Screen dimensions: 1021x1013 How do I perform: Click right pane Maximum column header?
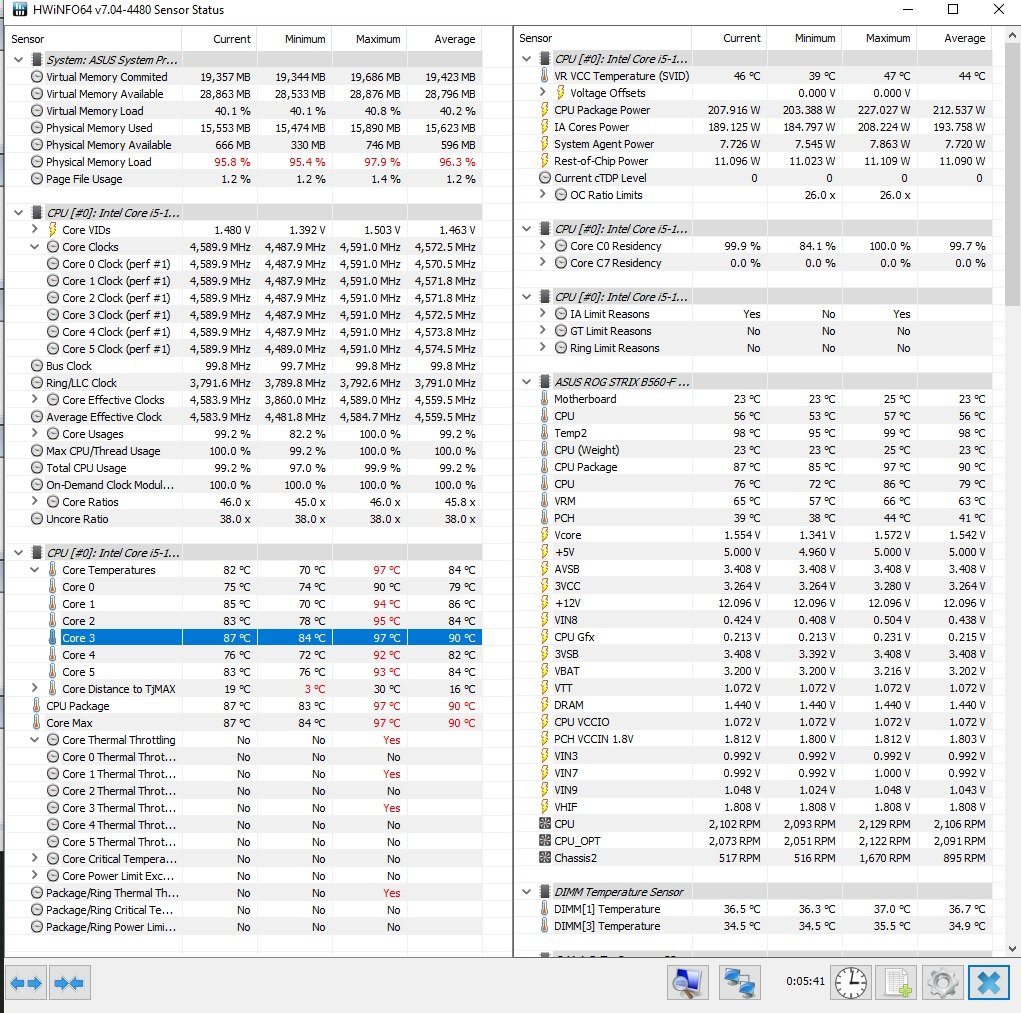coord(879,38)
